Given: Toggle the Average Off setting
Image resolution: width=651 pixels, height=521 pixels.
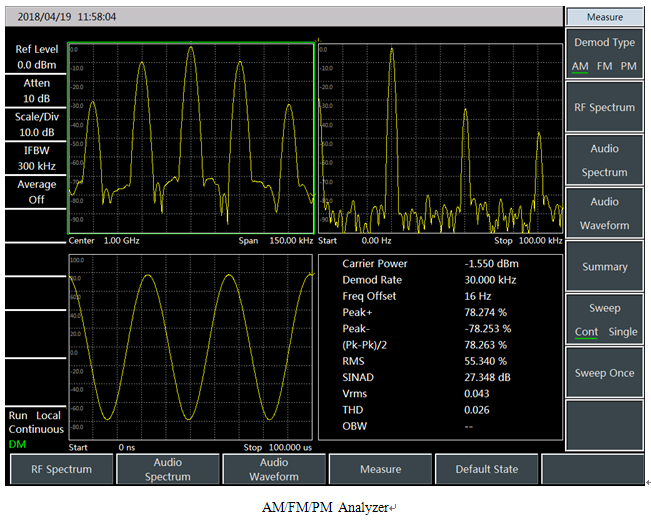Looking at the screenshot, I should coord(36,192).
